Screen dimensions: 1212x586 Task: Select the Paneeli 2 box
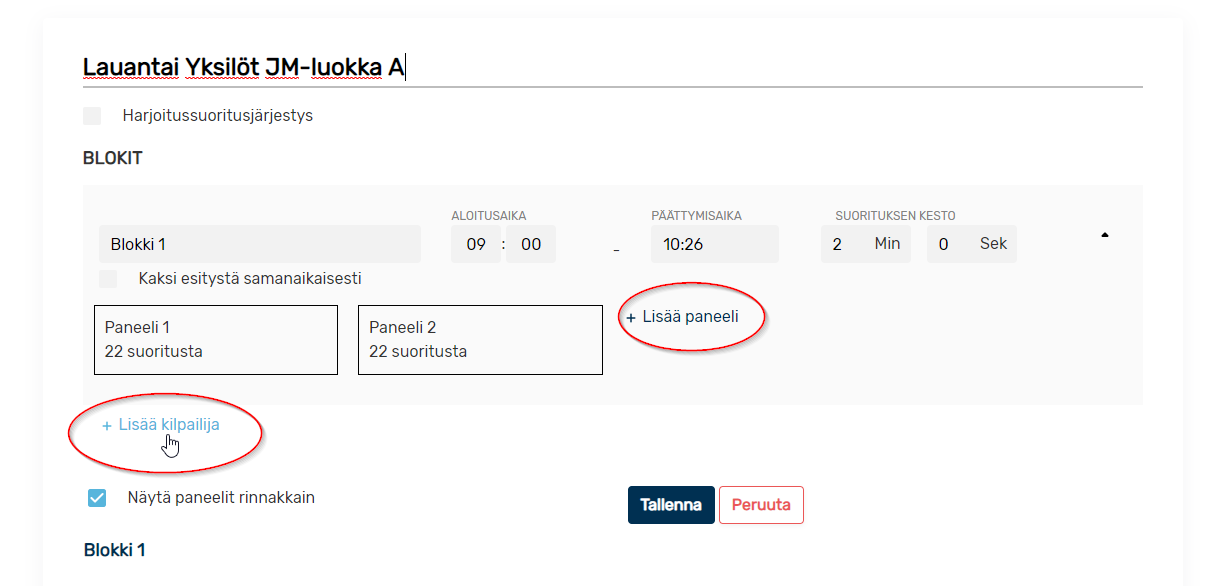point(480,340)
